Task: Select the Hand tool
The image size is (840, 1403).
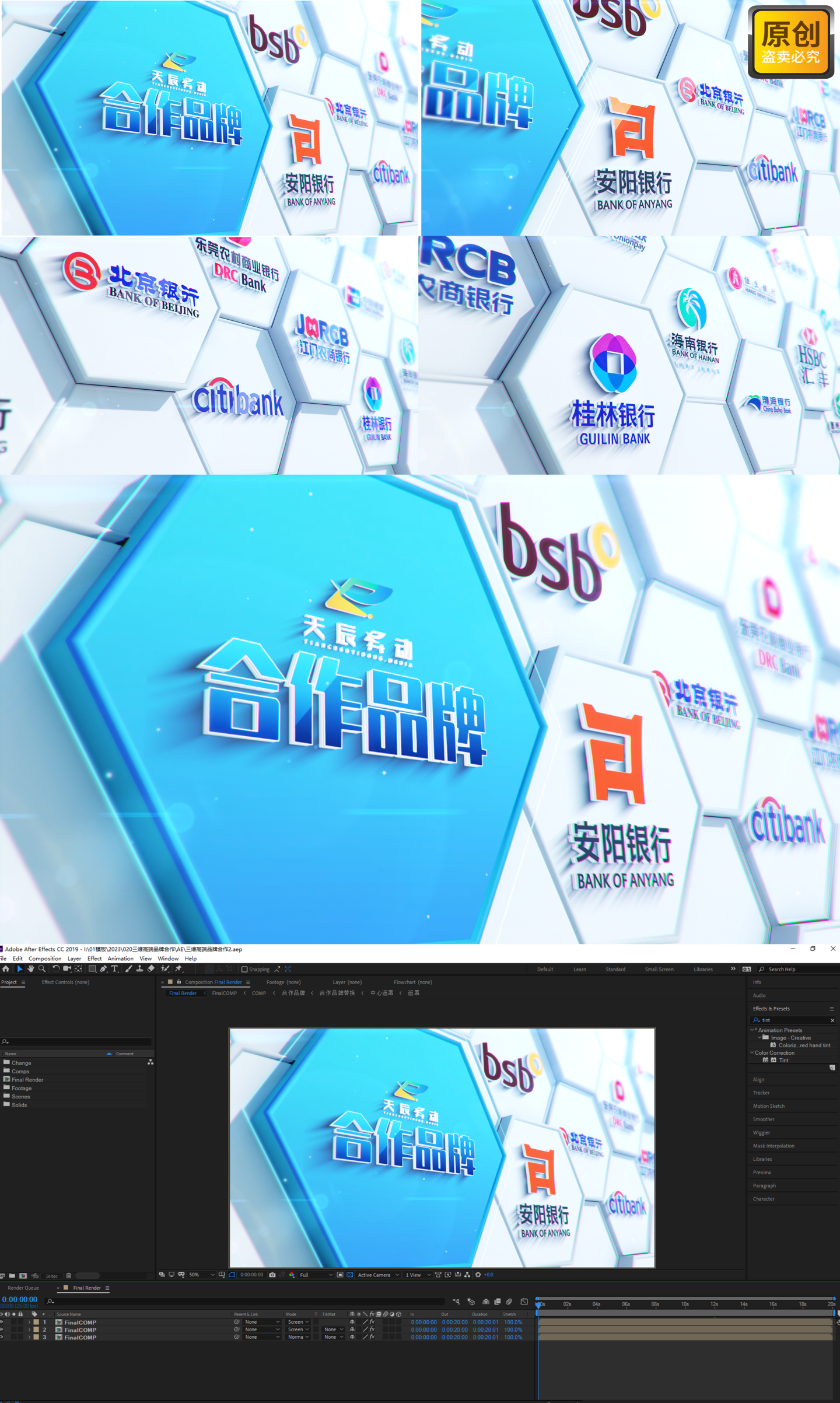Action: 30,969
